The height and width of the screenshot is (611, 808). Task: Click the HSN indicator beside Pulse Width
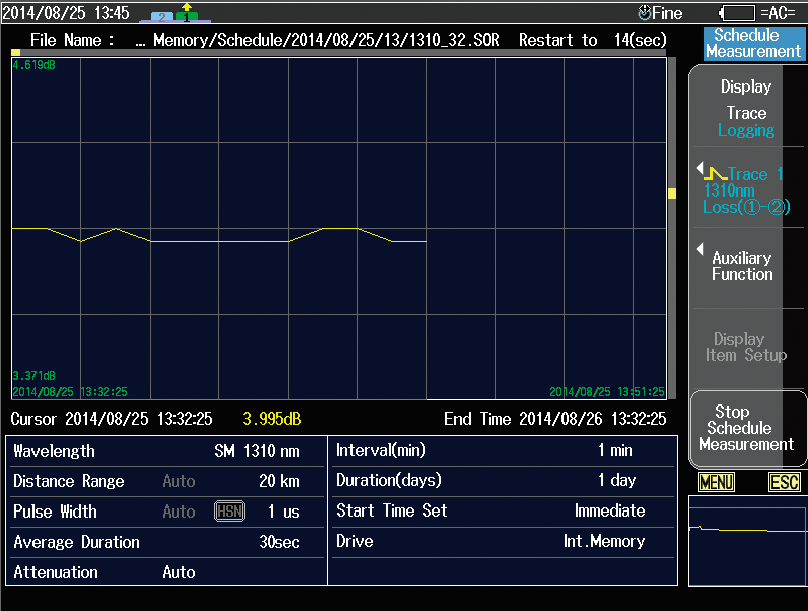pyautogui.click(x=229, y=512)
